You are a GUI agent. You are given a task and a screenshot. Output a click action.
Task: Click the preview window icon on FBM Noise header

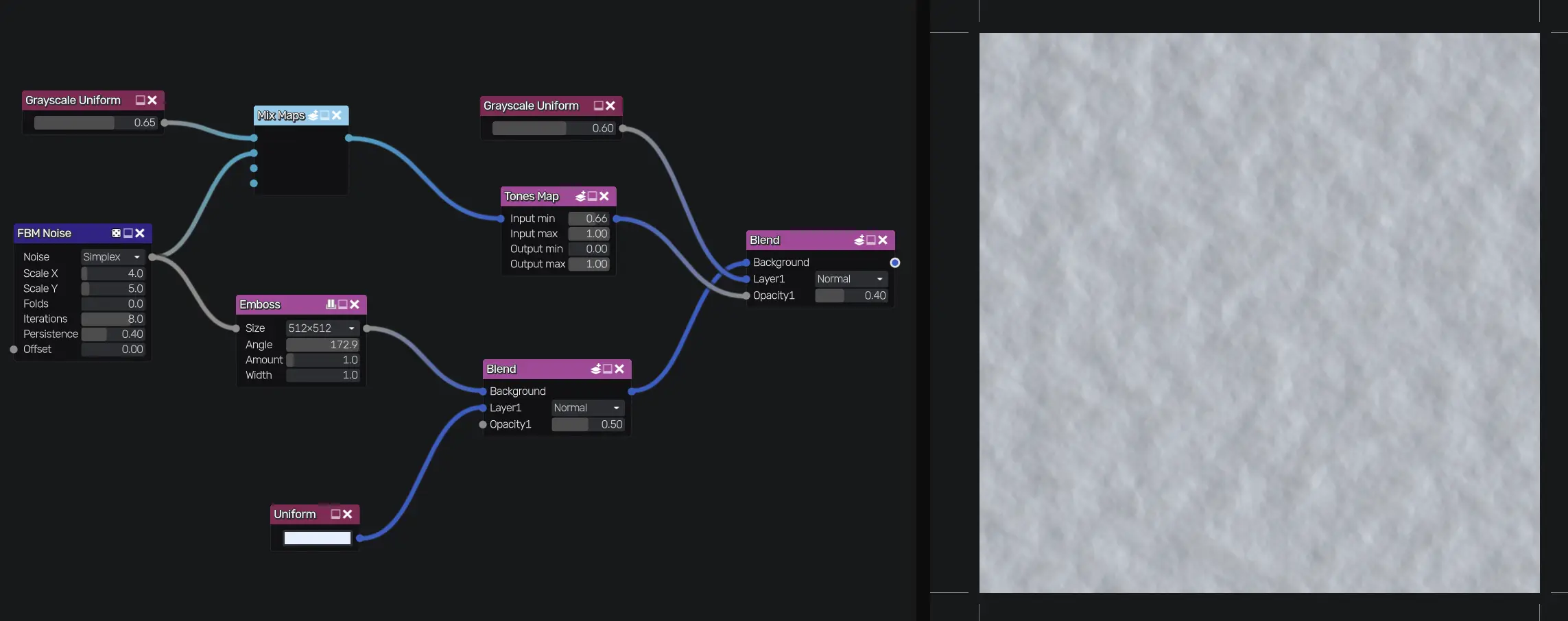tap(128, 233)
